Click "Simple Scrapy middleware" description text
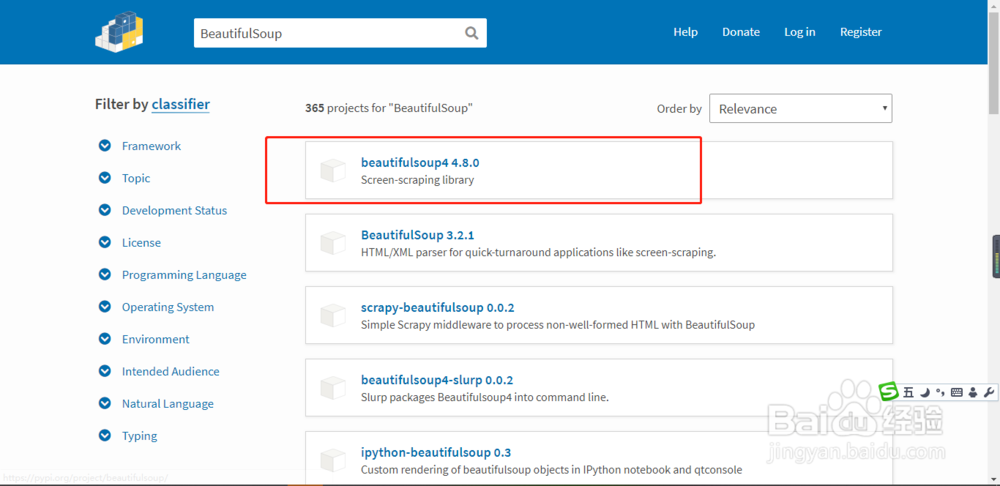 click(x=557, y=325)
